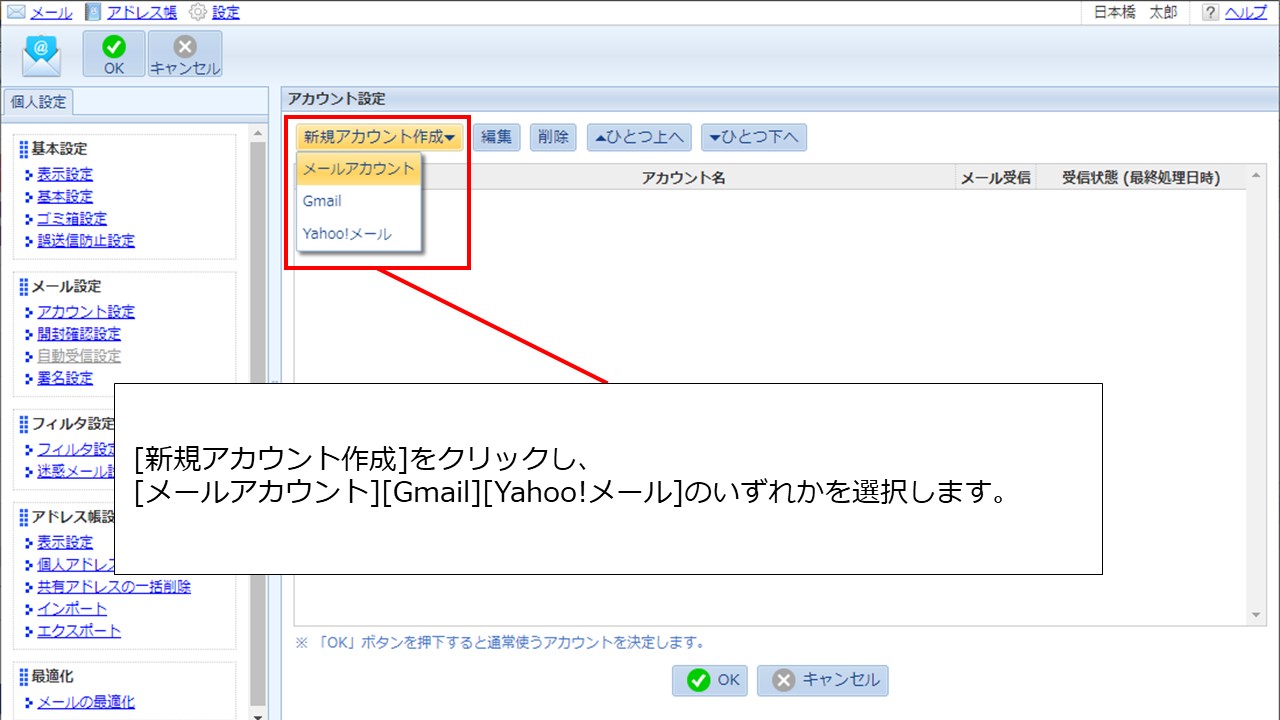This screenshot has height=720, width=1280.
Task: Open the インポート link
Action: click(x=72, y=608)
